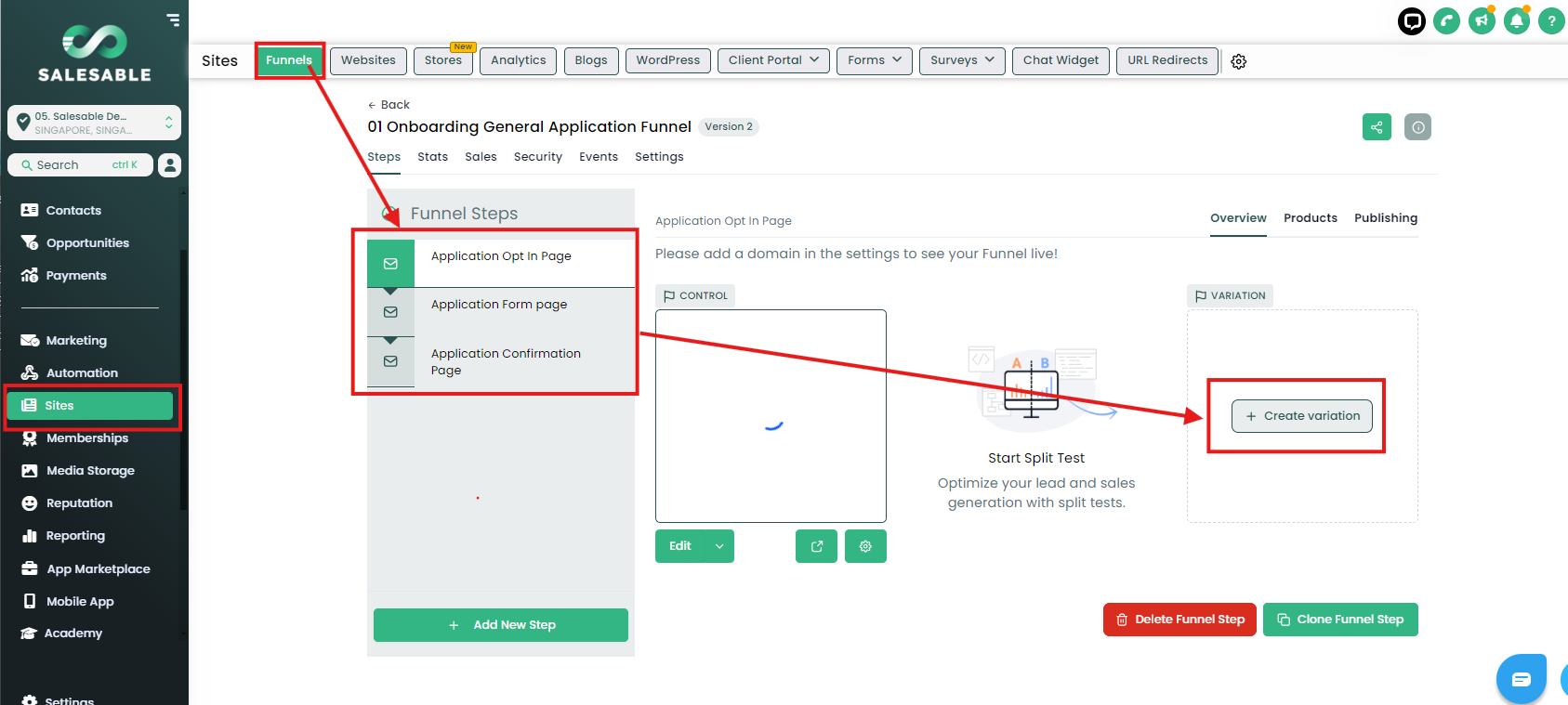
Task: Open the Chat Widget tab
Action: click(x=1061, y=60)
